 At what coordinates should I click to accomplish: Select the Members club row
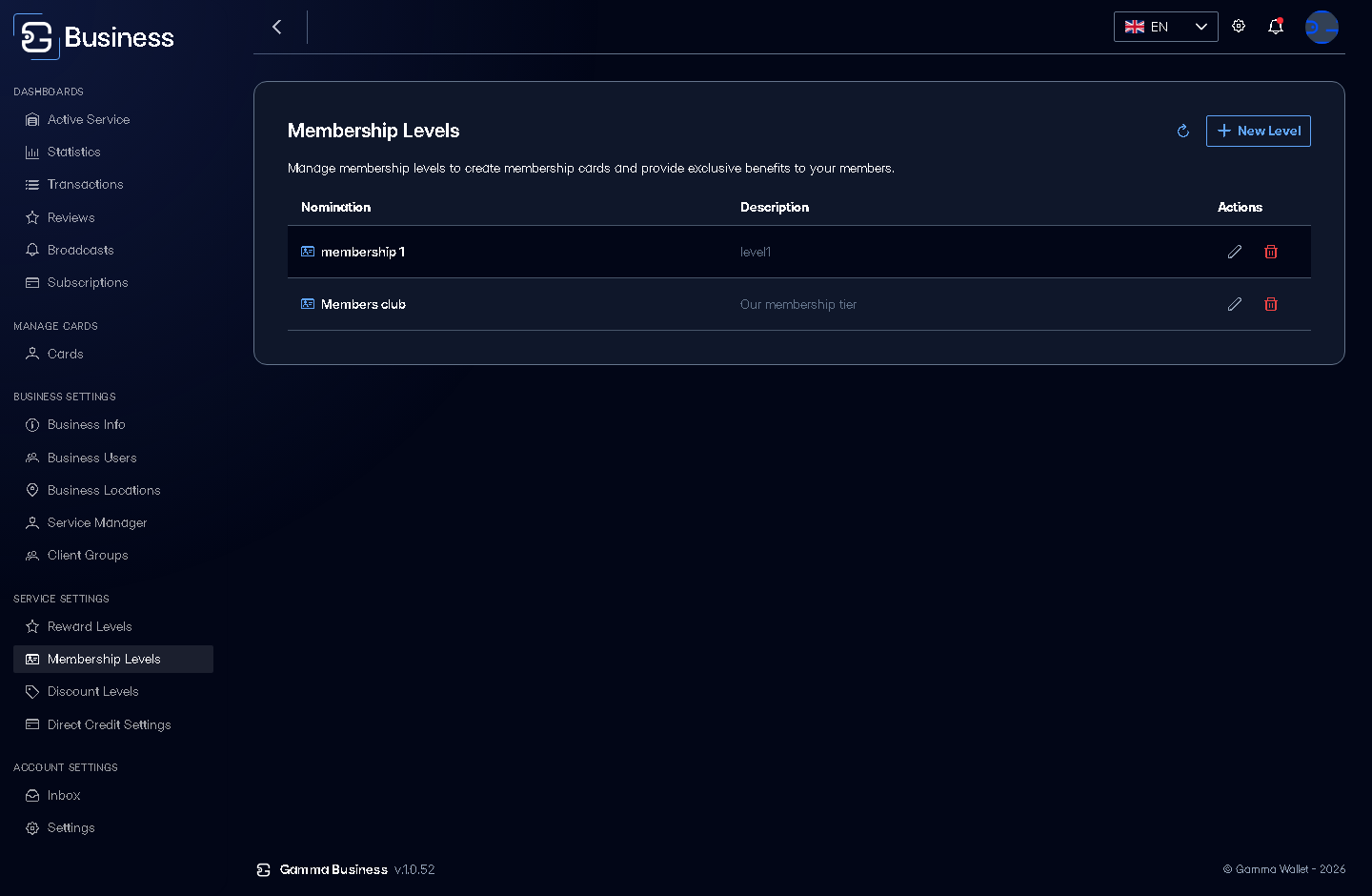pos(799,304)
